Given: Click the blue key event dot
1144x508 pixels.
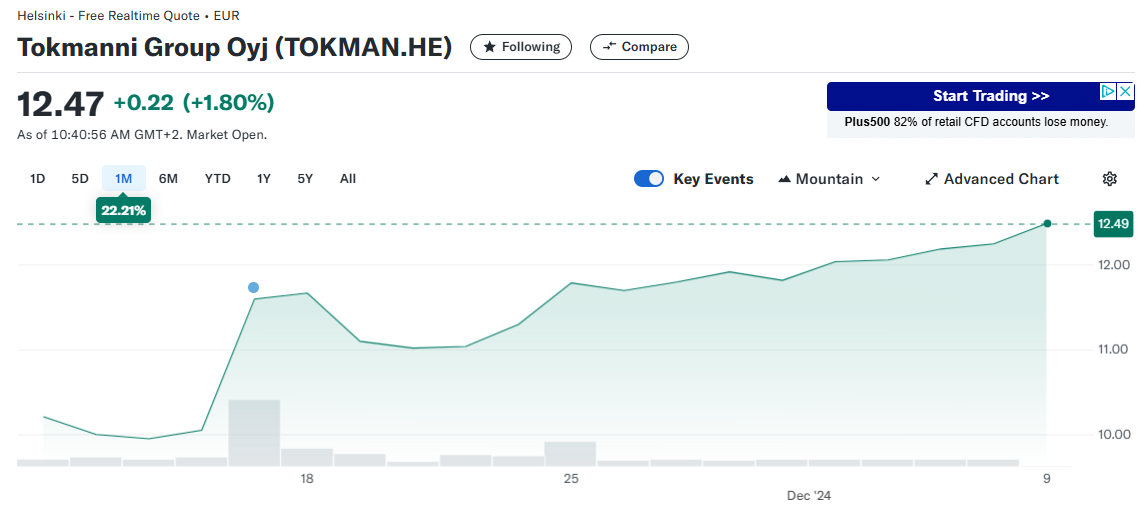Looking at the screenshot, I should point(253,288).
